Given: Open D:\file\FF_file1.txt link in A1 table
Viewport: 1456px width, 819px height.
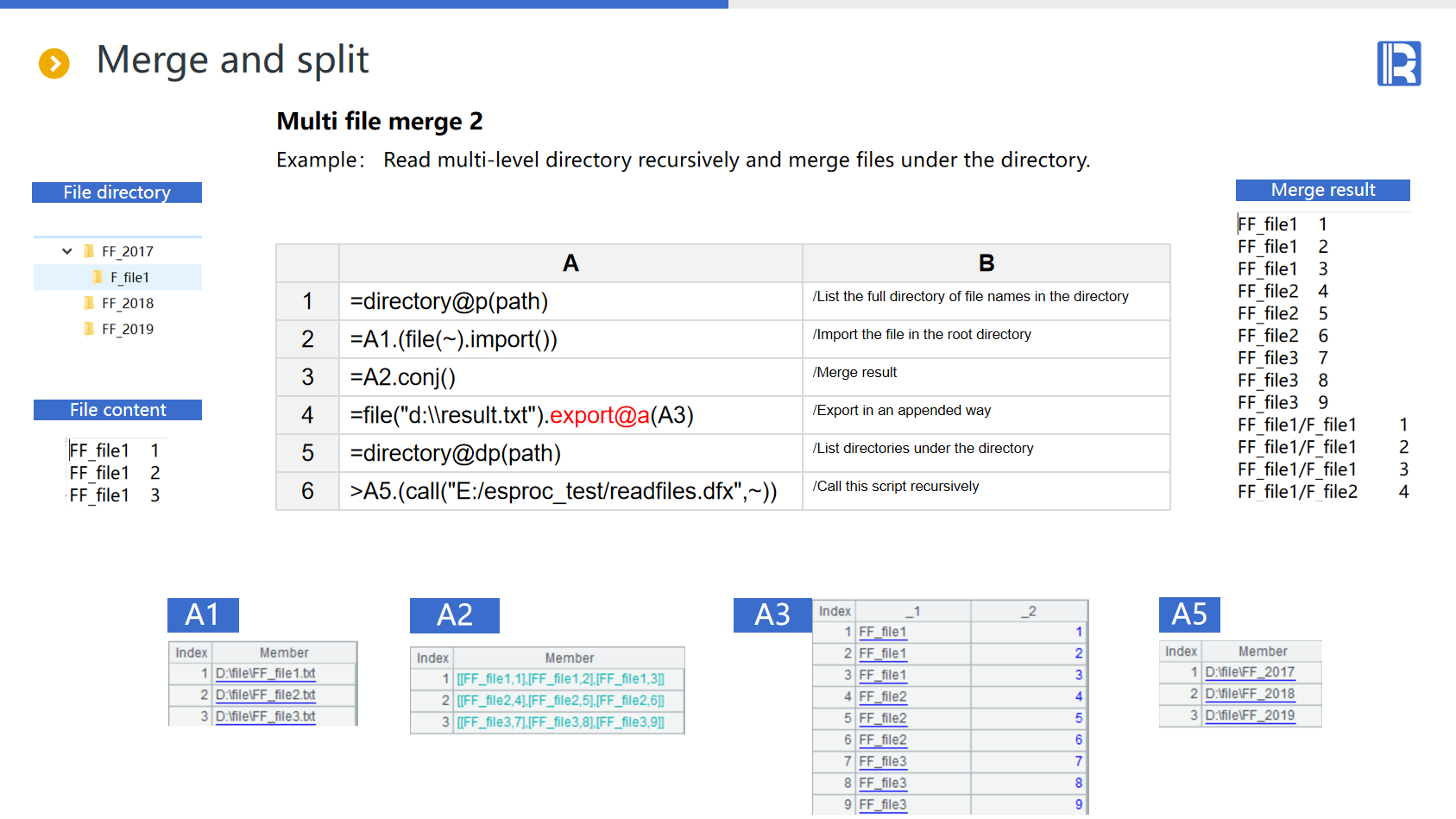Looking at the screenshot, I should (x=265, y=673).
